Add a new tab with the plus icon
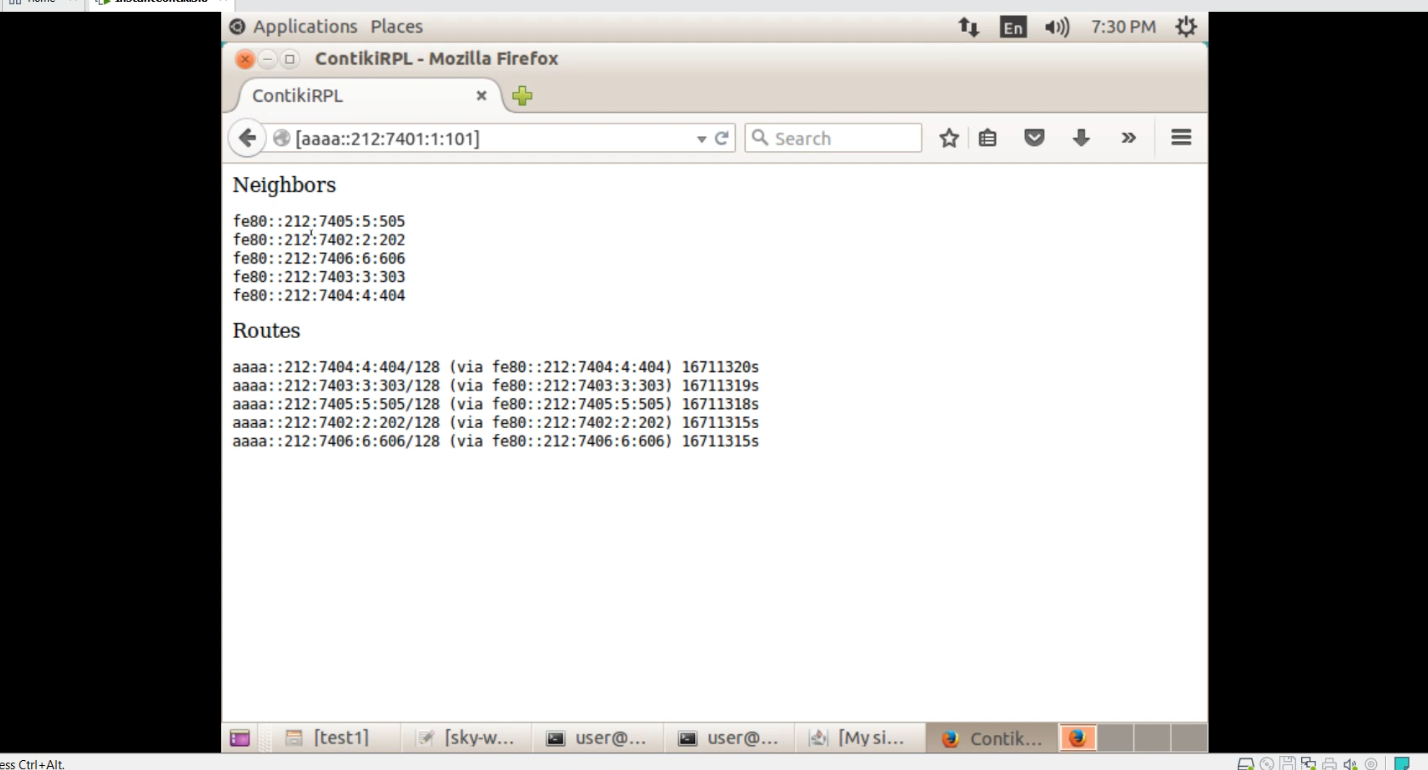Viewport: 1428px width, 770px height. (522, 96)
